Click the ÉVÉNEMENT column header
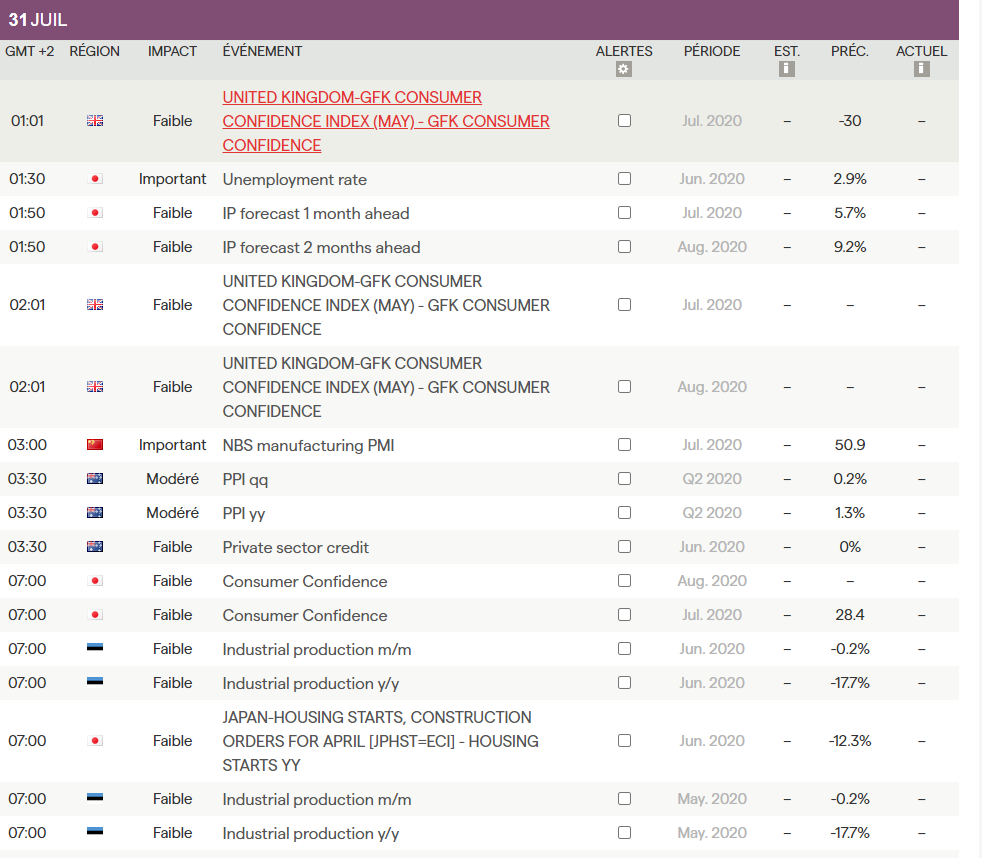 coord(262,51)
